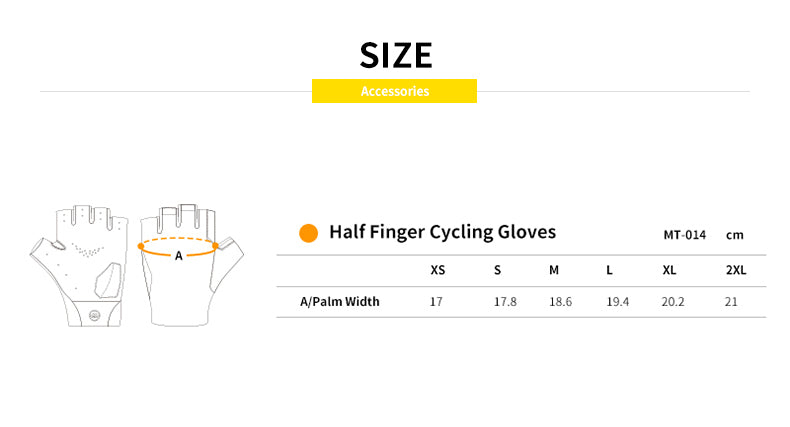Screen dimensions: 790x427
Task: Click the SIZE heading
Action: pos(396,54)
